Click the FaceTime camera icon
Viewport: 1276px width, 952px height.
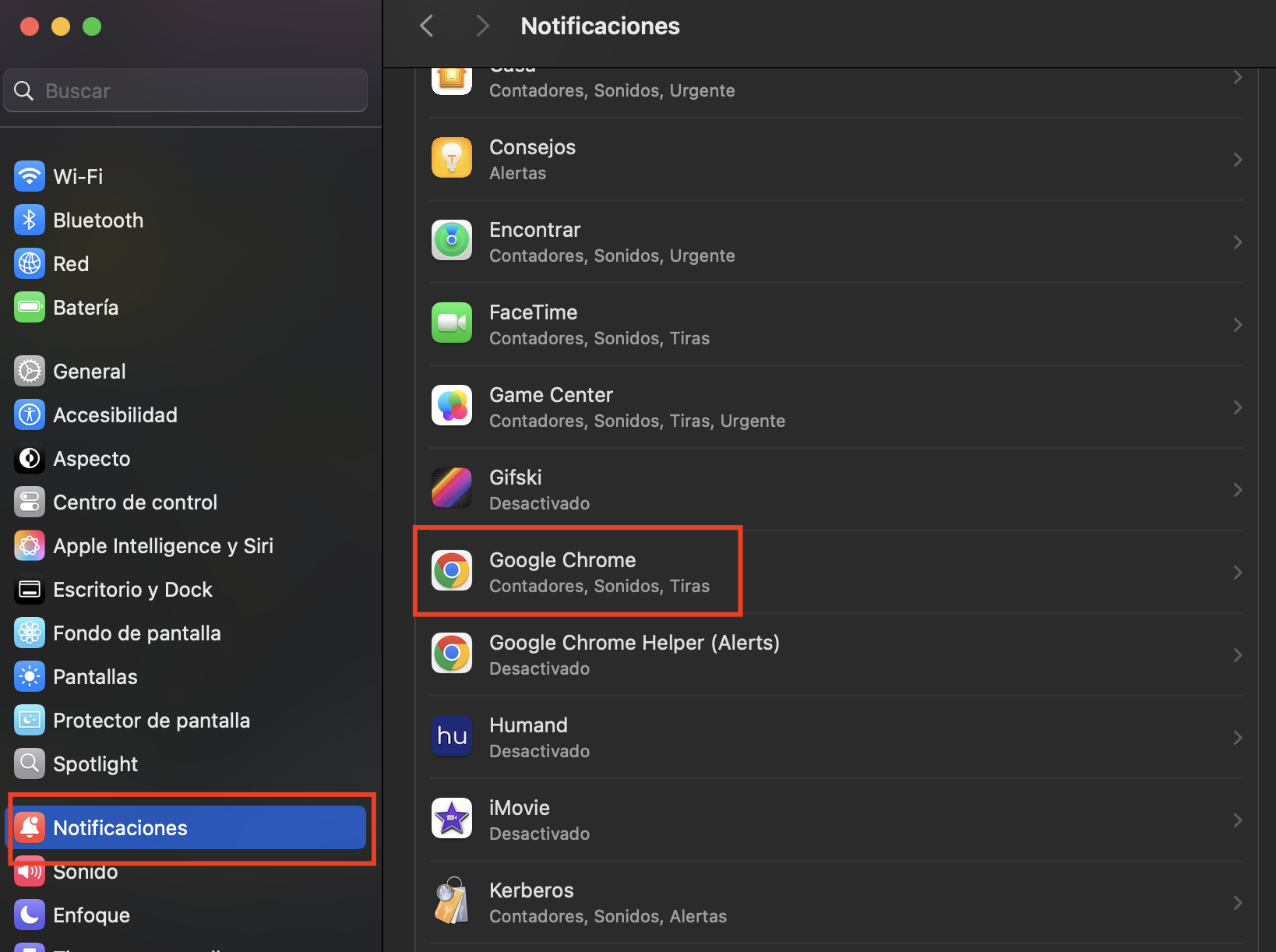tap(452, 323)
